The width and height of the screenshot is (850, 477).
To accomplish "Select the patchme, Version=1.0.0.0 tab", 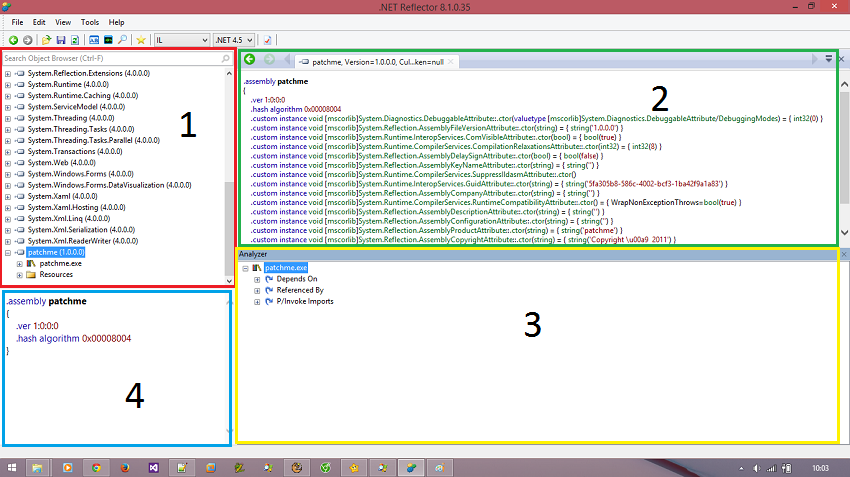I will pos(377,62).
